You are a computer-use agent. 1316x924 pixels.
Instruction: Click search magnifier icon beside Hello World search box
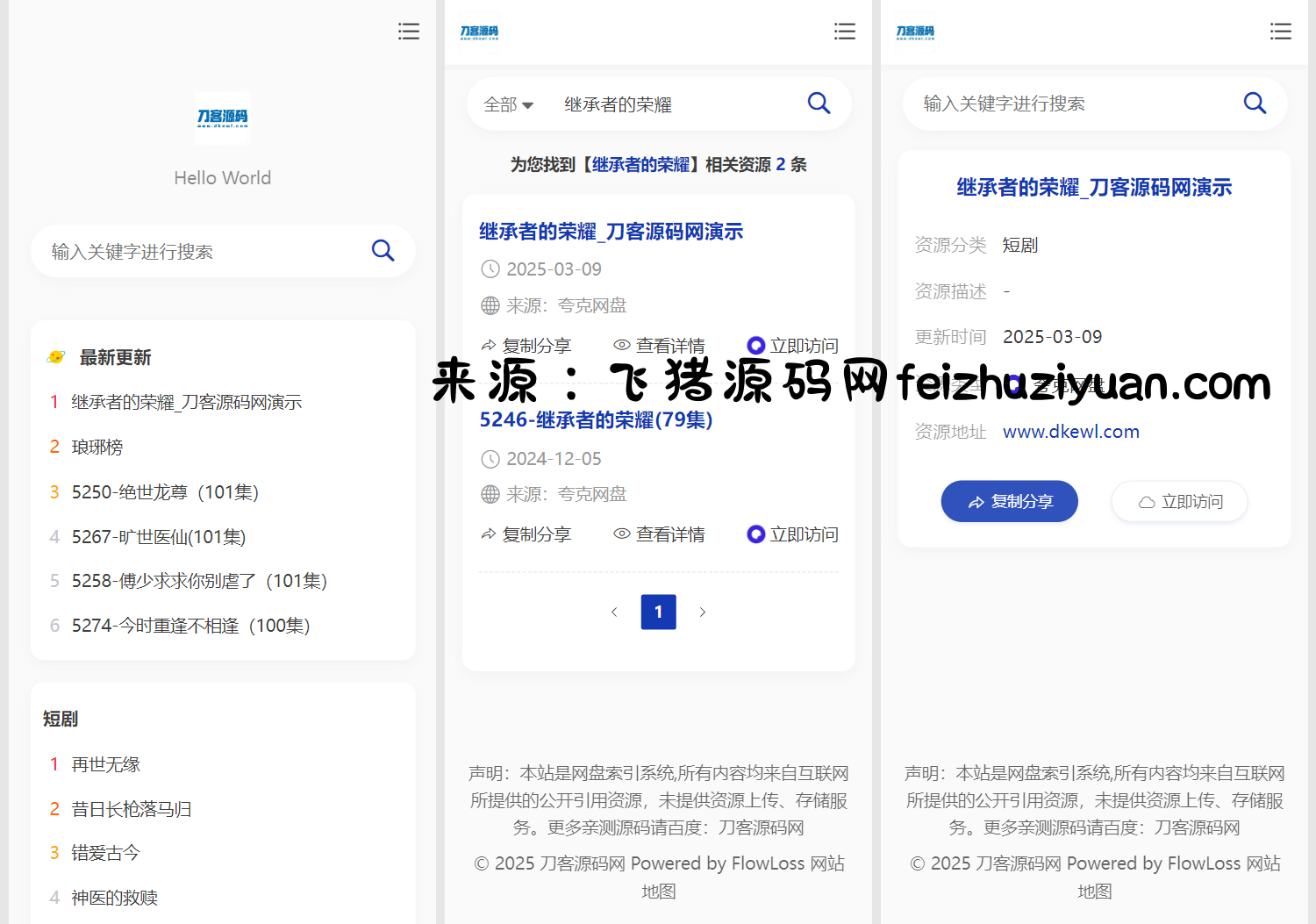383,251
